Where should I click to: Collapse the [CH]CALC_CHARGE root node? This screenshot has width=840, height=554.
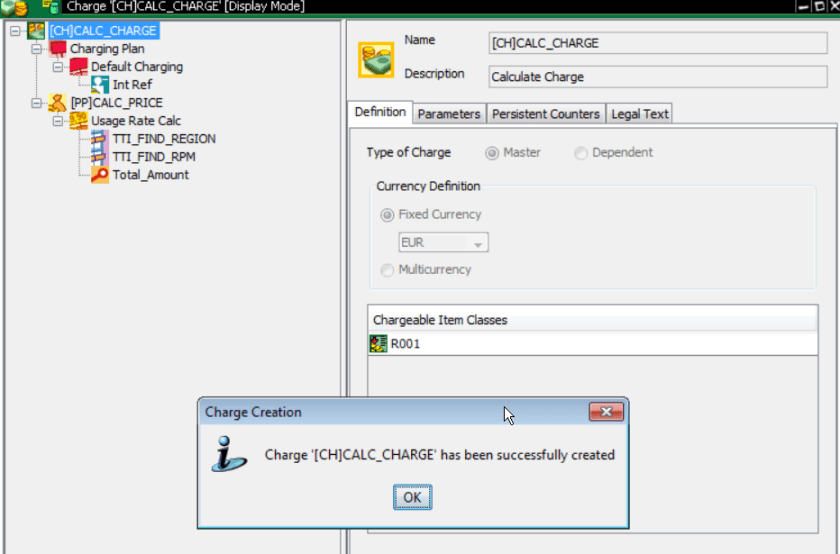[x=15, y=31]
